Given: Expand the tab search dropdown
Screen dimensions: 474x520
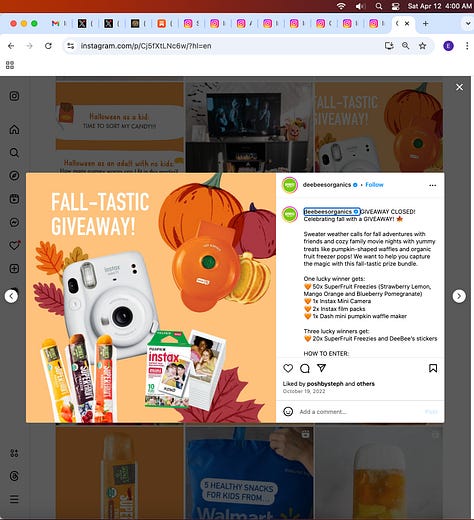Looking at the screenshot, I should click(467, 23).
